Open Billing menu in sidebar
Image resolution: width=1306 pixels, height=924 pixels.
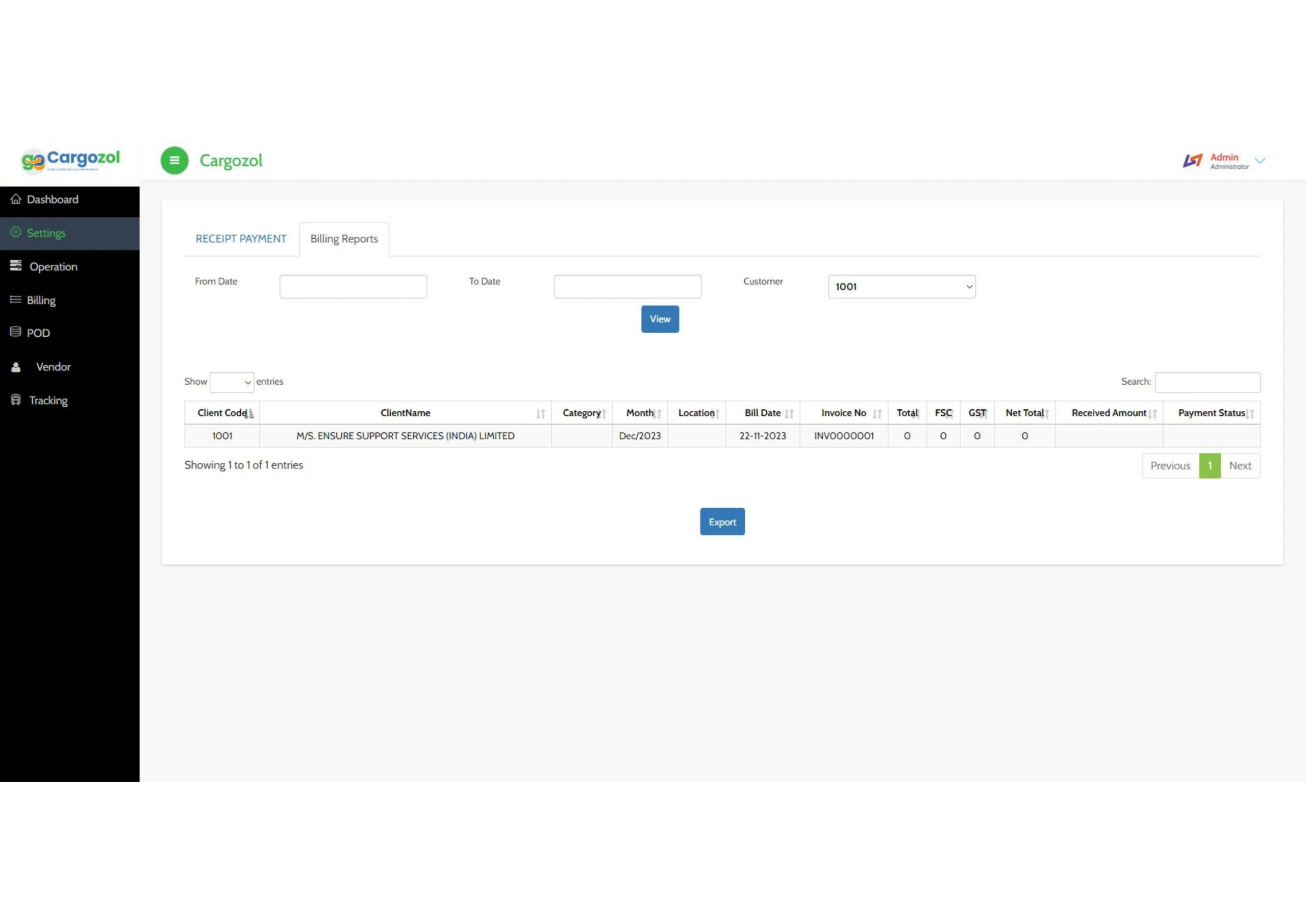point(69,300)
